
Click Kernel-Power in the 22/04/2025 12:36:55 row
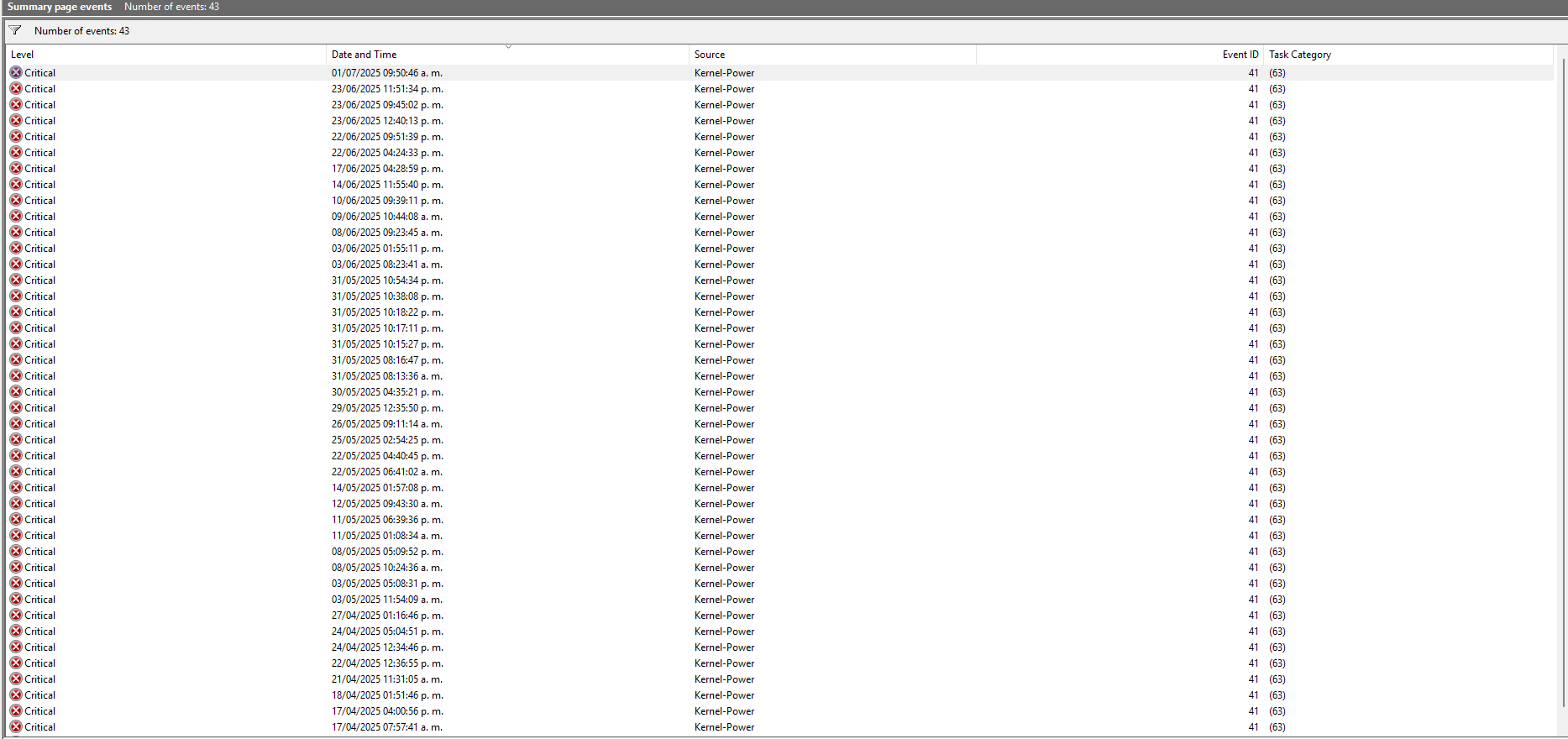click(724, 663)
